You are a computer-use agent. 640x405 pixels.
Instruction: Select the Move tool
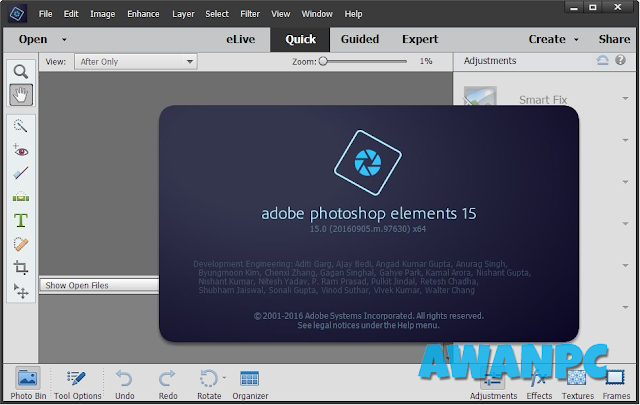click(x=21, y=291)
